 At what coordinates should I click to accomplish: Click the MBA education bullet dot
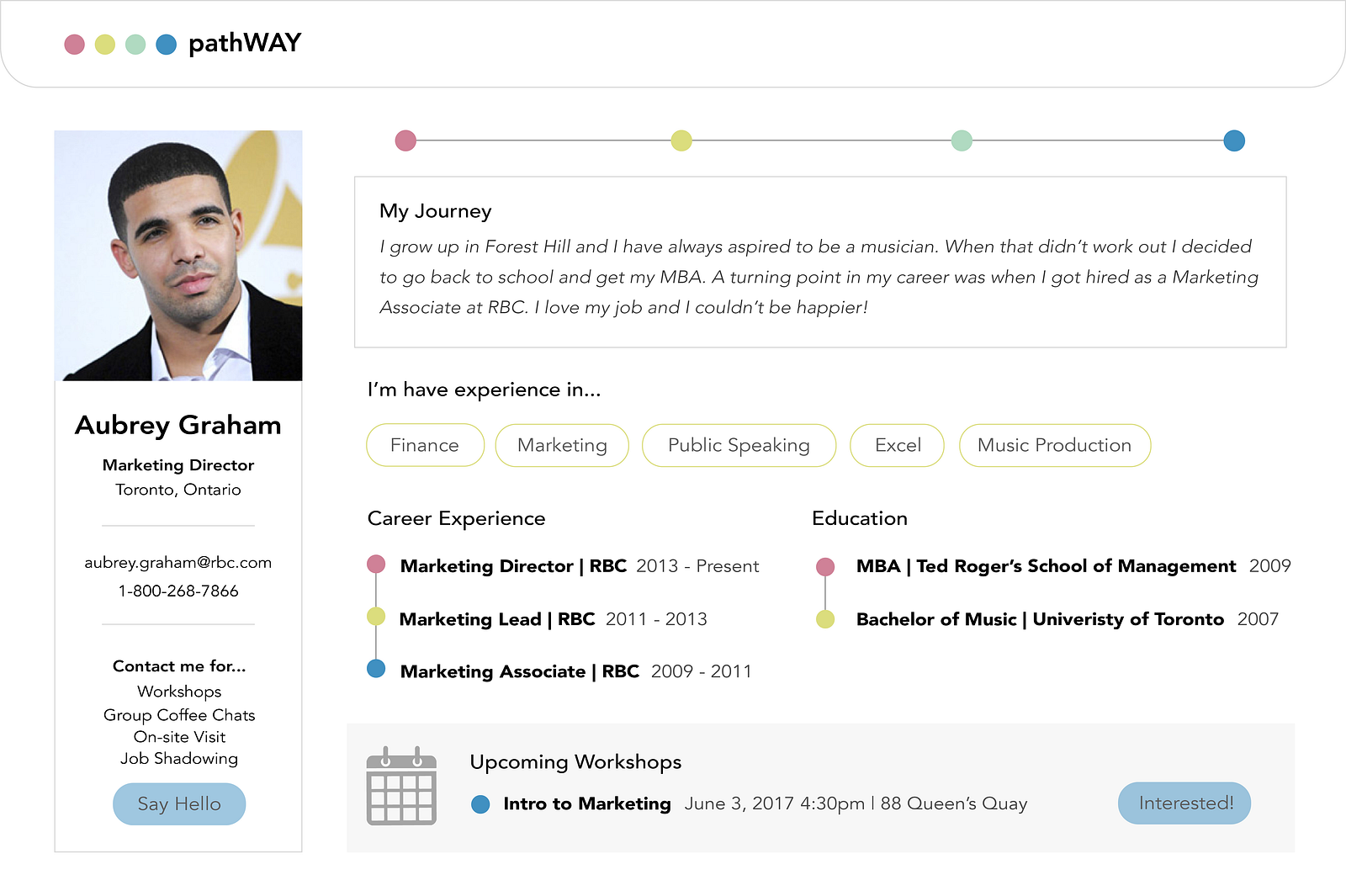pyautogui.click(x=825, y=566)
